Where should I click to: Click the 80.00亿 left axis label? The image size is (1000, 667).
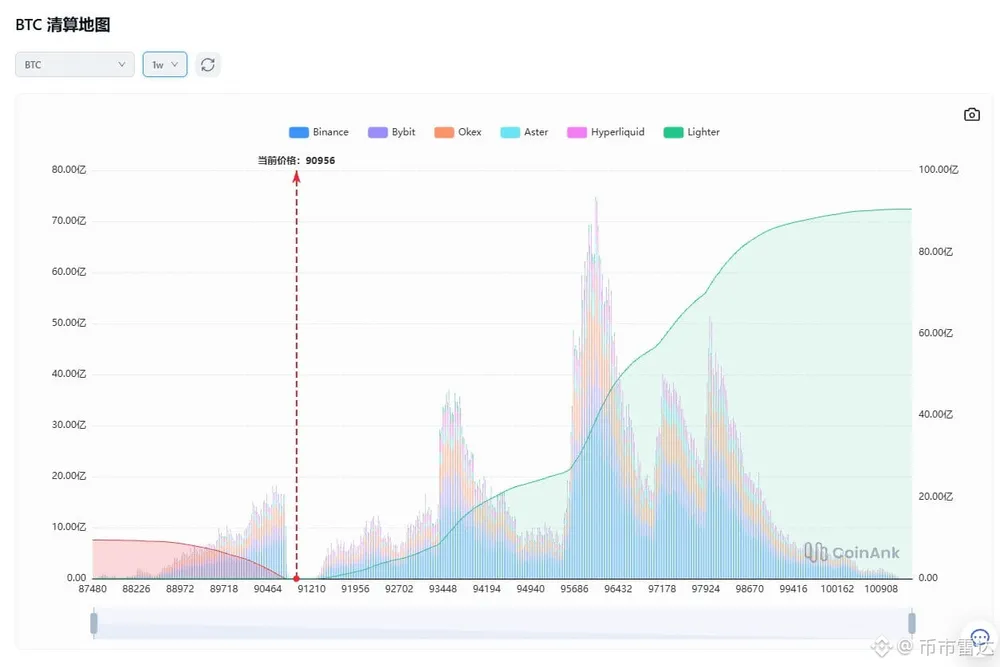coord(69,170)
